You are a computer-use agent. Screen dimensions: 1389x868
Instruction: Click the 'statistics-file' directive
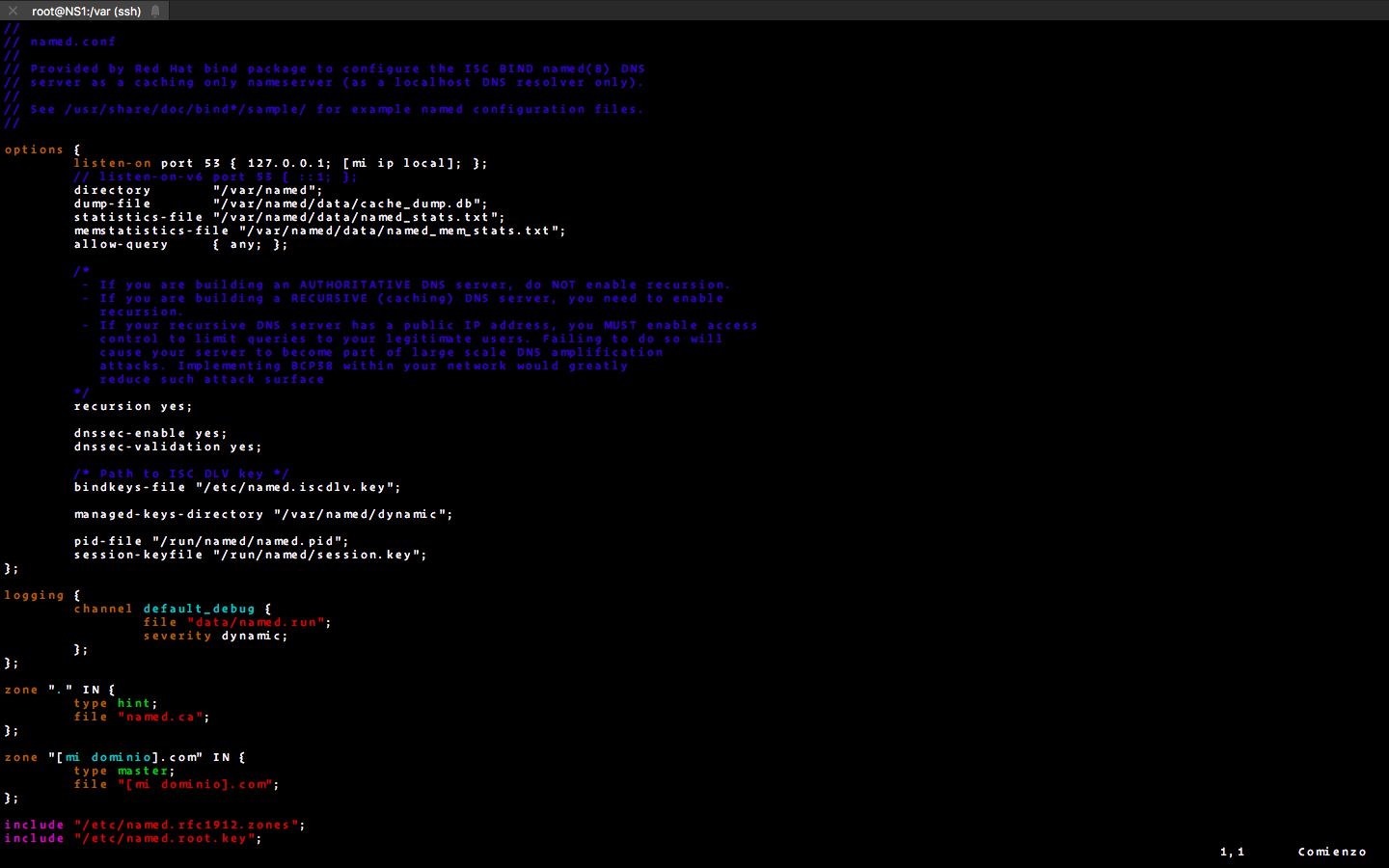tap(138, 217)
